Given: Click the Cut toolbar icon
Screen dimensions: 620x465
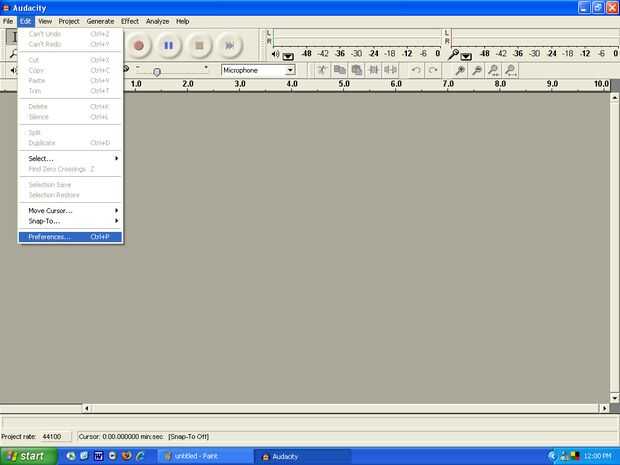Looking at the screenshot, I should pos(322,70).
